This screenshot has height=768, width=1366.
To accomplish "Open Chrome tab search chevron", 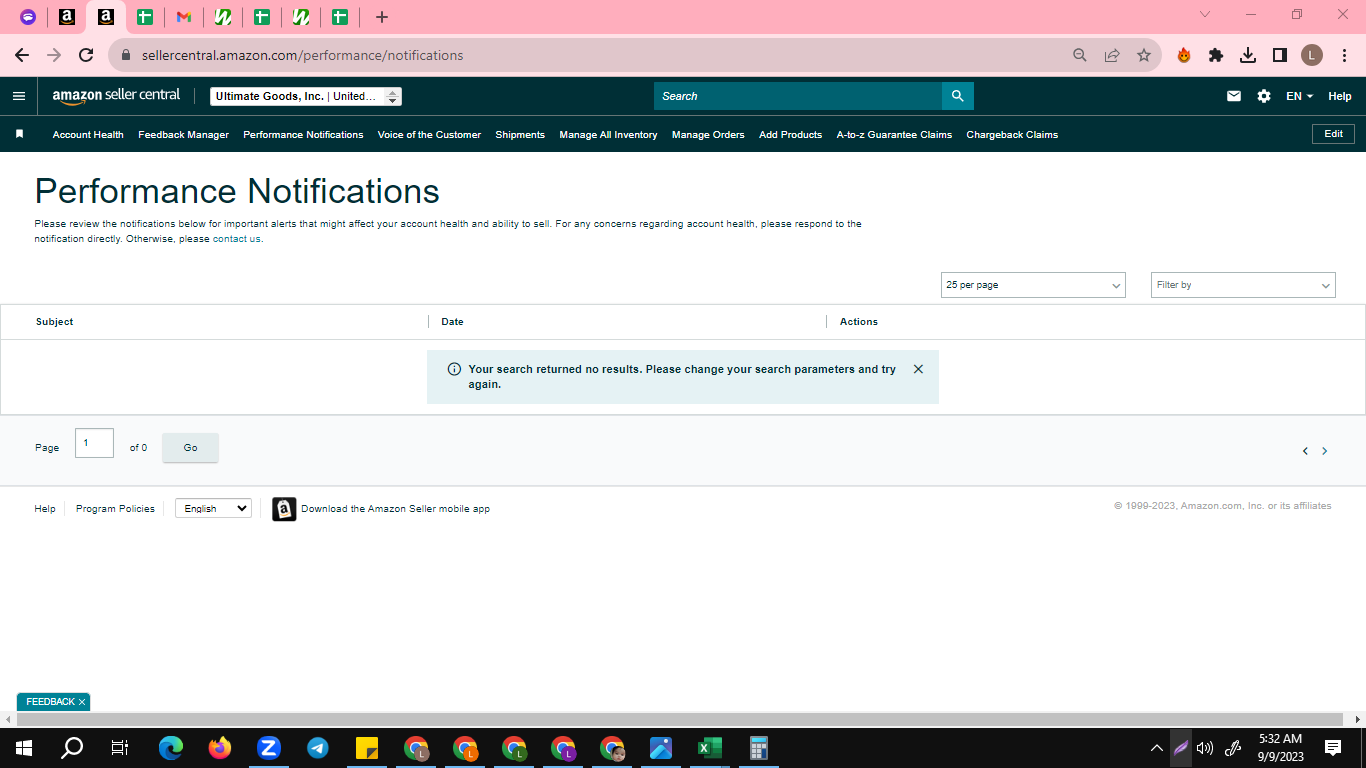I will tap(1204, 14).
